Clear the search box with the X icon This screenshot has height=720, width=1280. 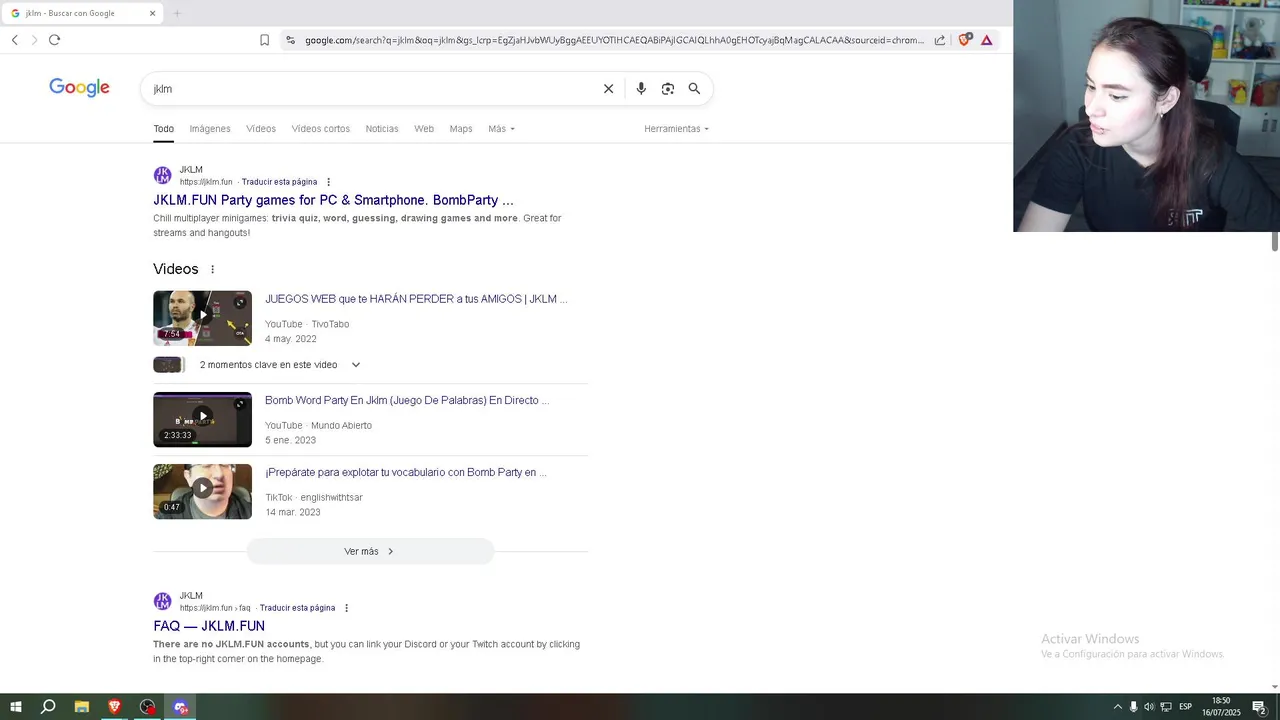(x=608, y=89)
